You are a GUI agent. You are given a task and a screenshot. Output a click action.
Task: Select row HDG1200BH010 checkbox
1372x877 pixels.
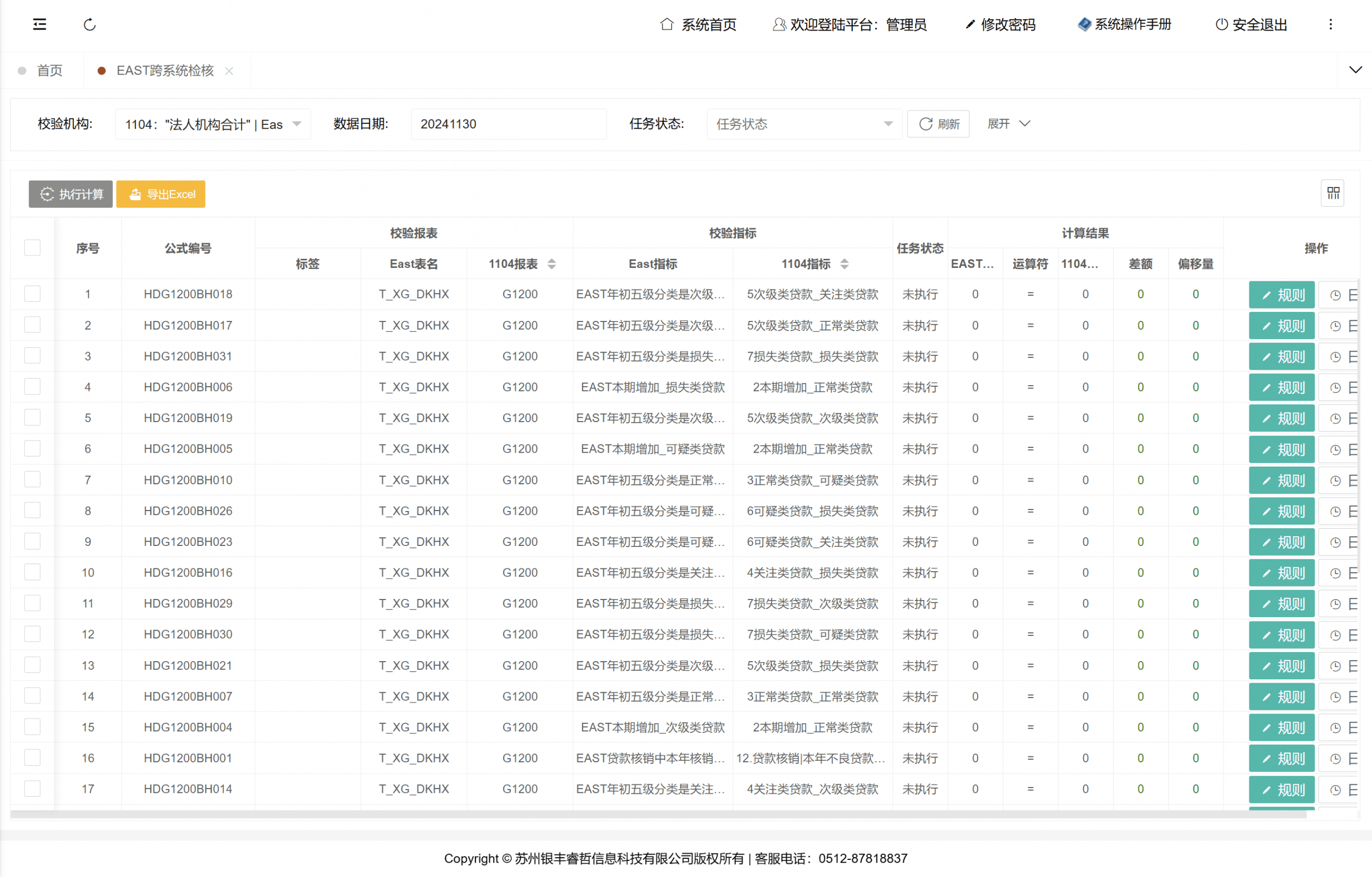click(33, 479)
